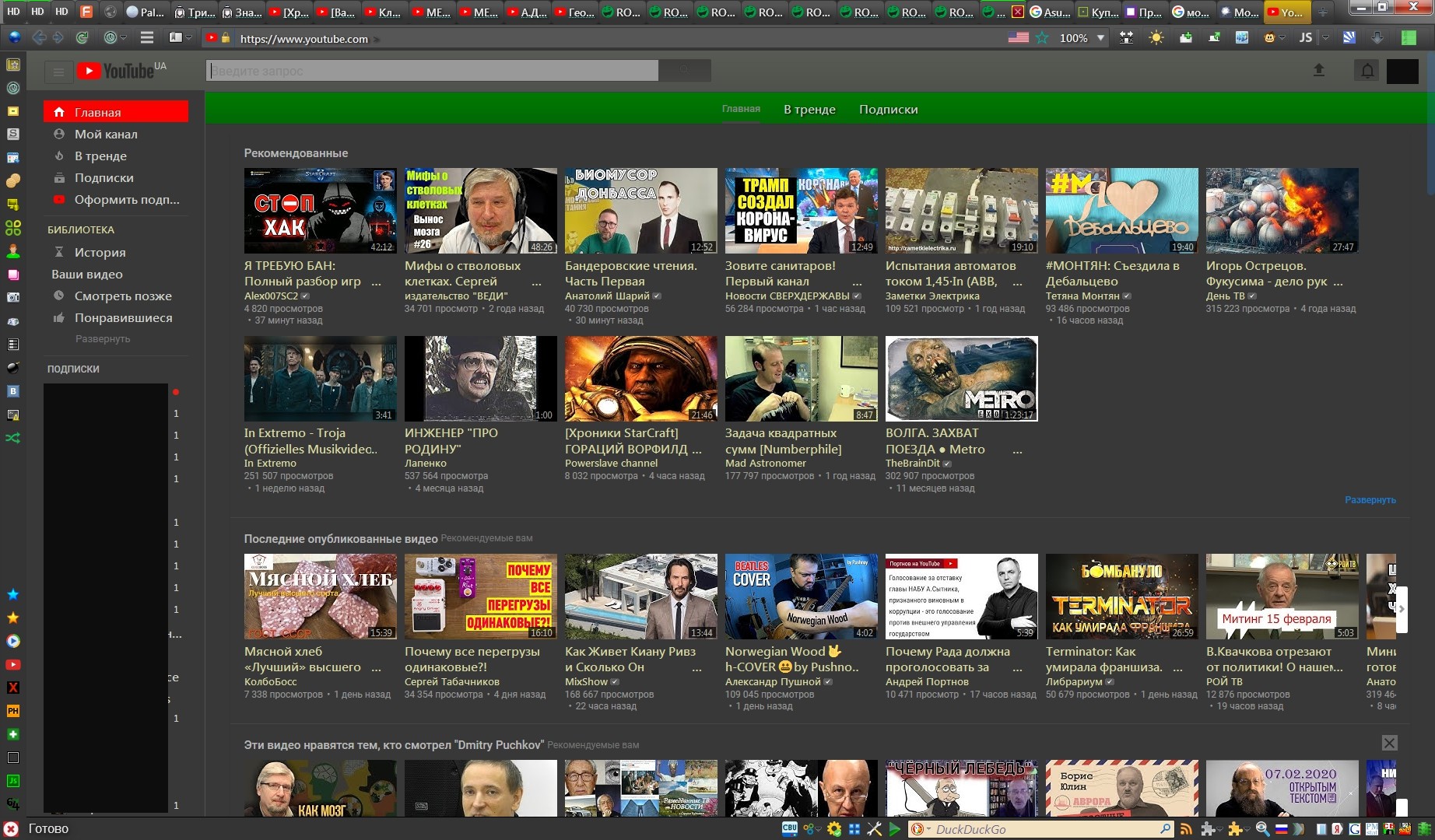This screenshot has height=840, width=1435.
Task: Open the Metro Exodus video thumbnail
Action: coord(961,379)
